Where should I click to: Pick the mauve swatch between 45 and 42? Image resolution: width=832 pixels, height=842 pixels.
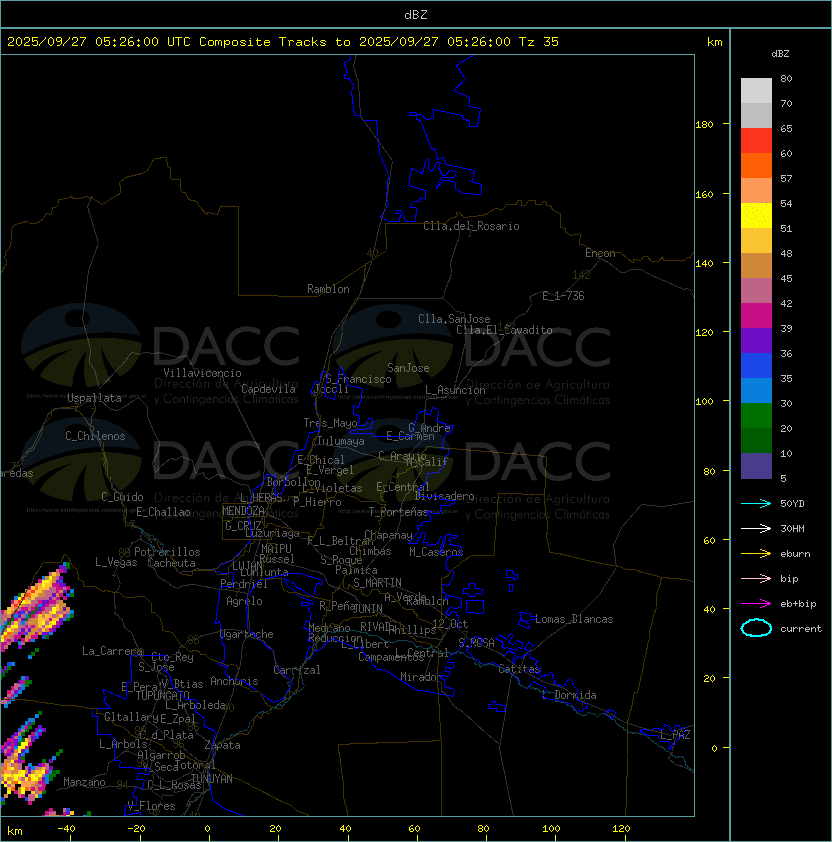[x=756, y=291]
